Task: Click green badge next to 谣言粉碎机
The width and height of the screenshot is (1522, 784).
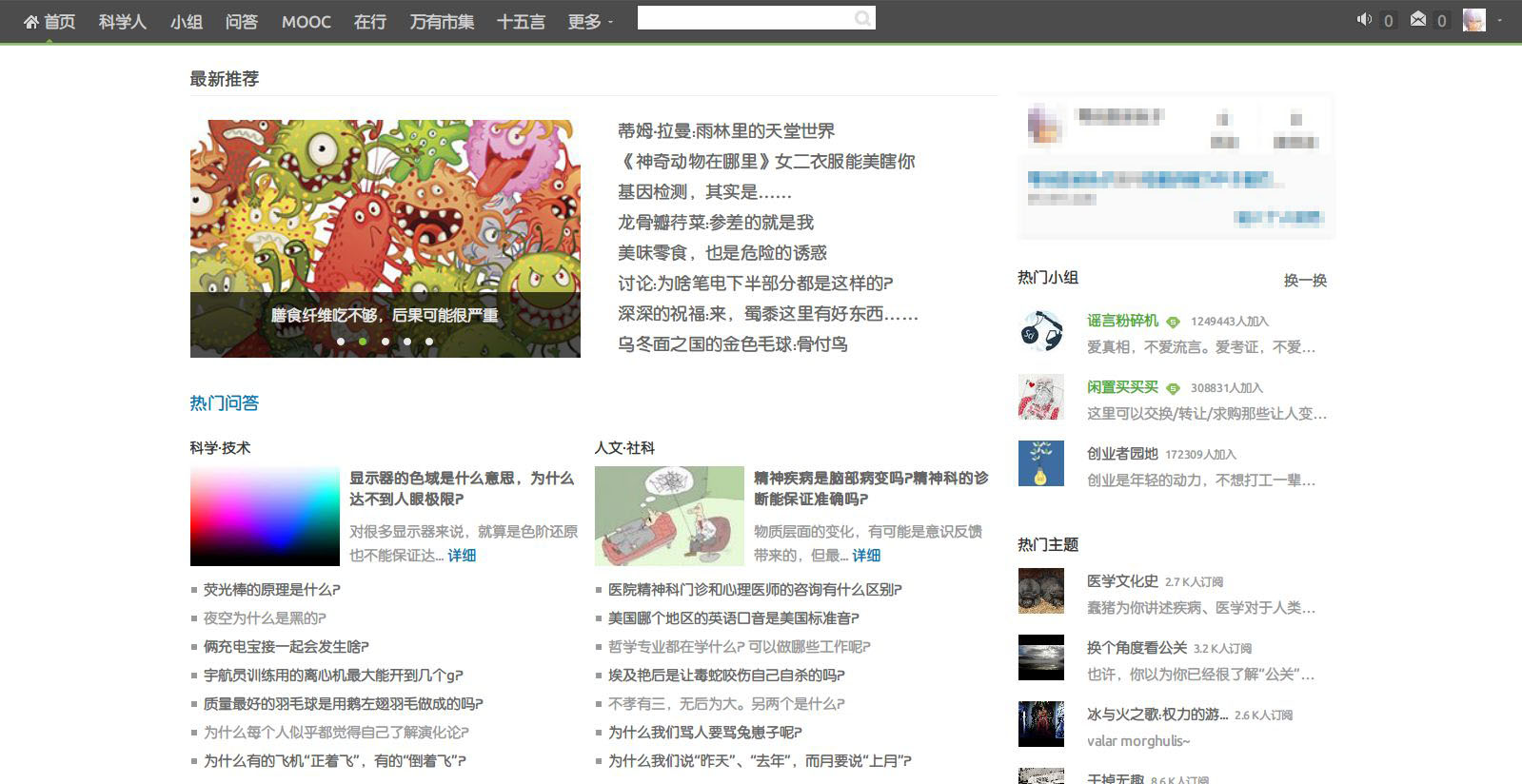Action: pyautogui.click(x=1173, y=323)
